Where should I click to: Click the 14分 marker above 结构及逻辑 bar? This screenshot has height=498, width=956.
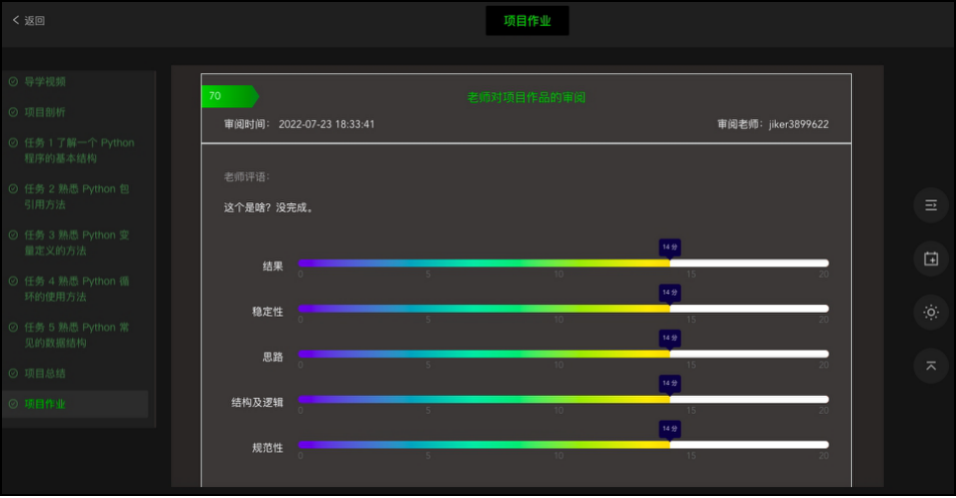click(x=669, y=383)
